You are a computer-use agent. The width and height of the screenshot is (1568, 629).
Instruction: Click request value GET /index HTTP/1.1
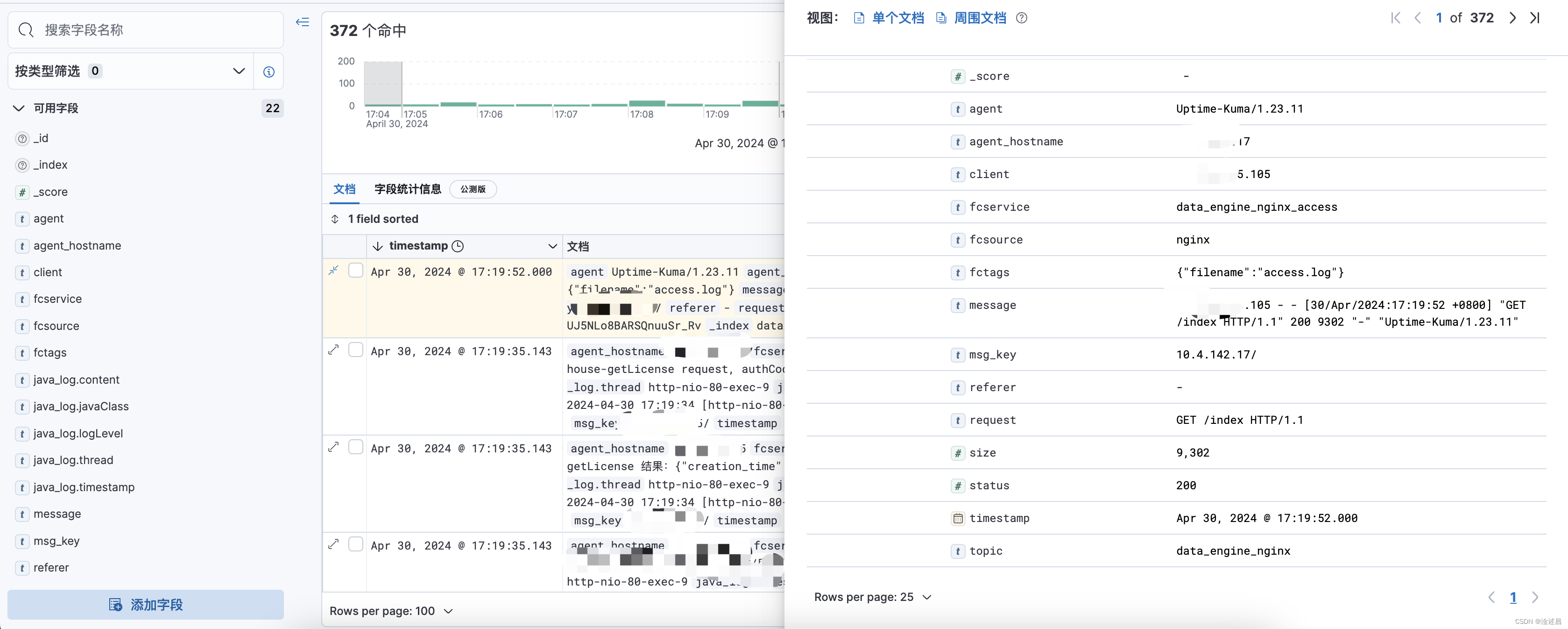click(1239, 420)
